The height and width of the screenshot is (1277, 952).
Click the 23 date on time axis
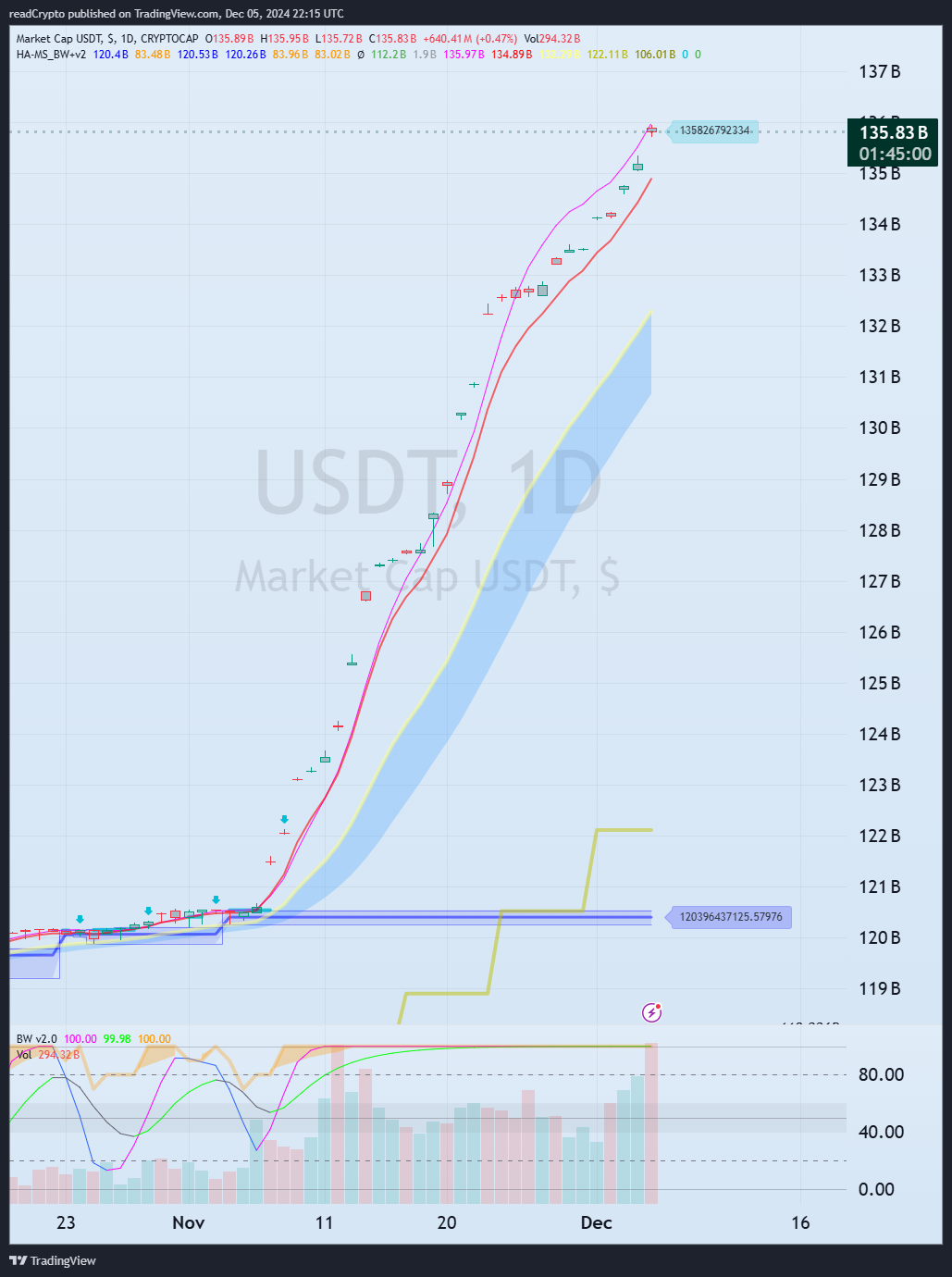66,1223
